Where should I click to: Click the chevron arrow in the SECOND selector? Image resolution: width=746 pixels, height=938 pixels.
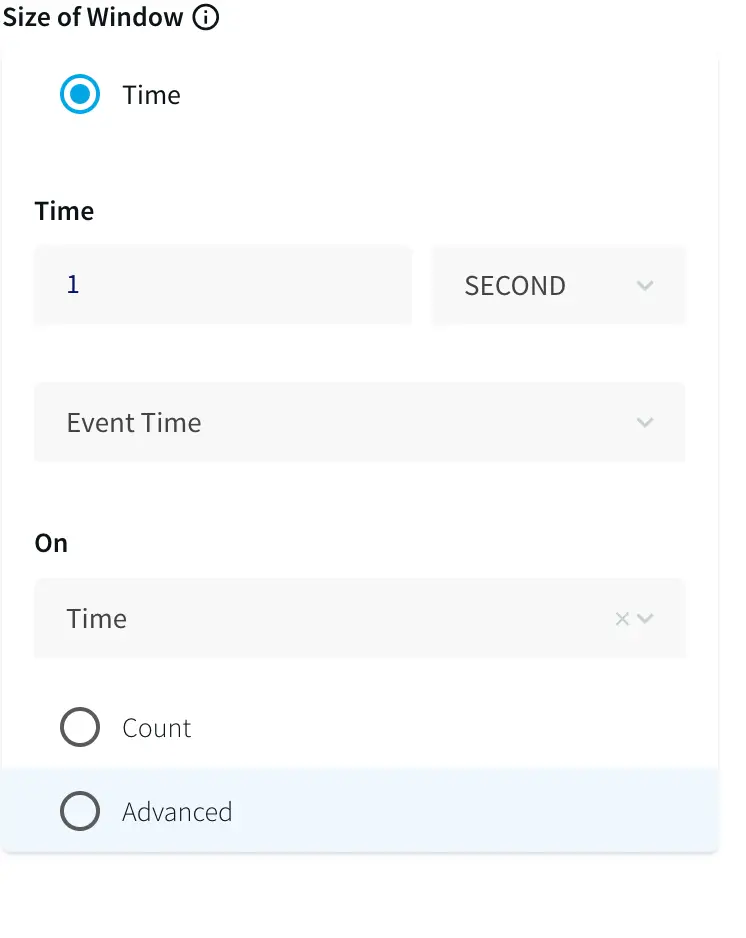(645, 286)
